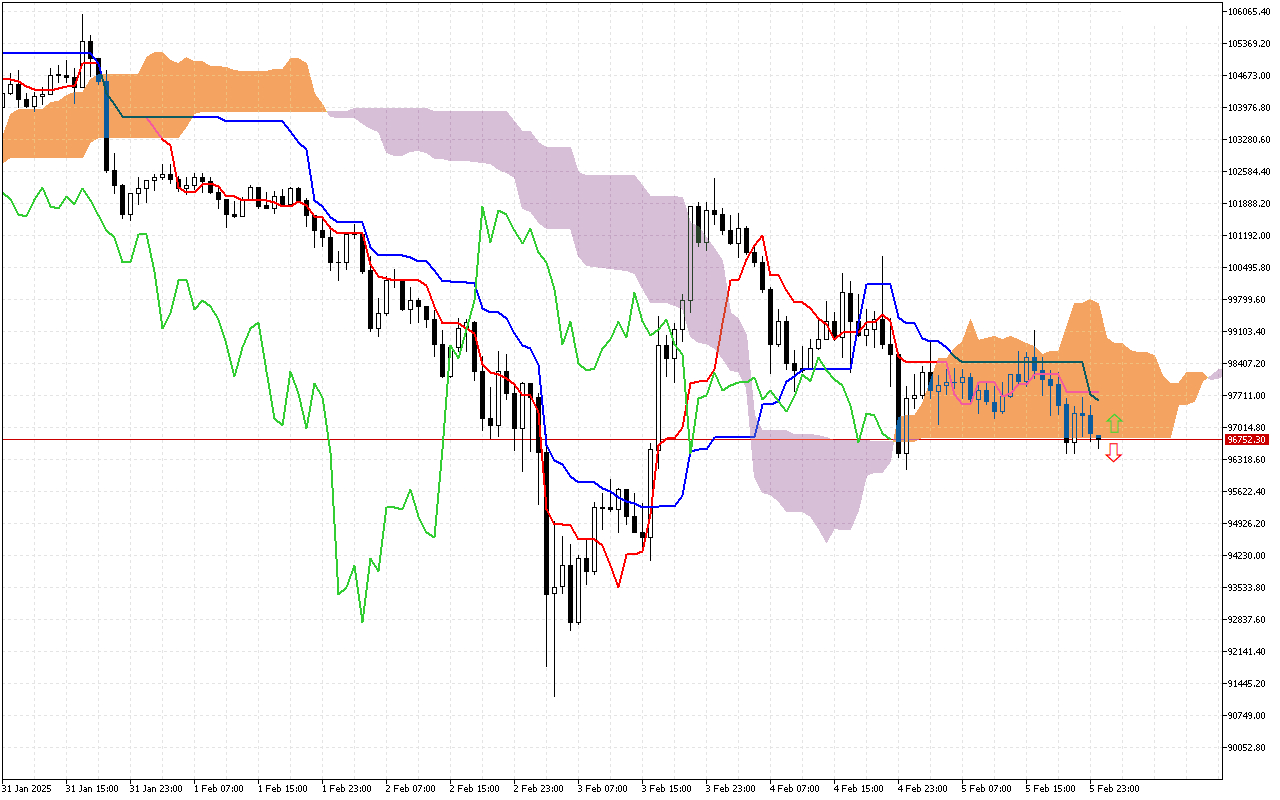The width and height of the screenshot is (1280, 800).
Task: Pick the 92837.60 value on price scale
Action: click(x=1248, y=620)
